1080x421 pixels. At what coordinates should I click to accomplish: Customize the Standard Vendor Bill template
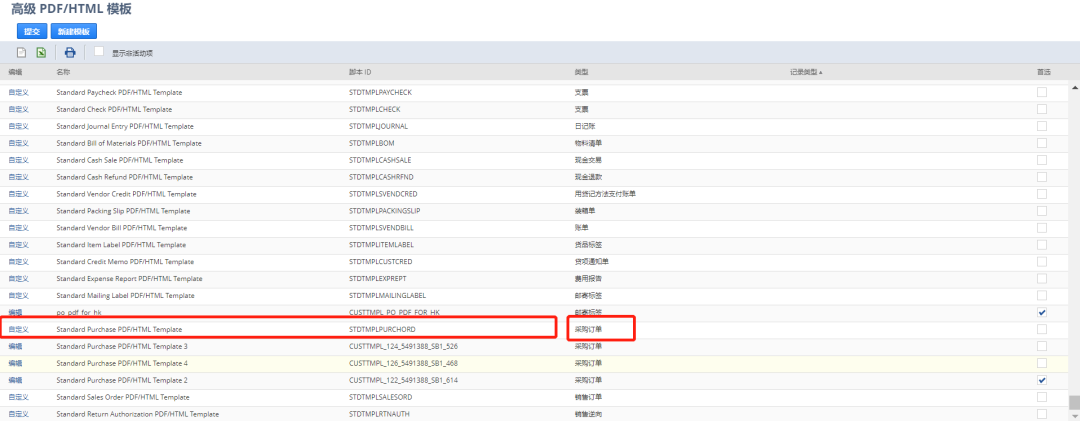click(x=19, y=227)
